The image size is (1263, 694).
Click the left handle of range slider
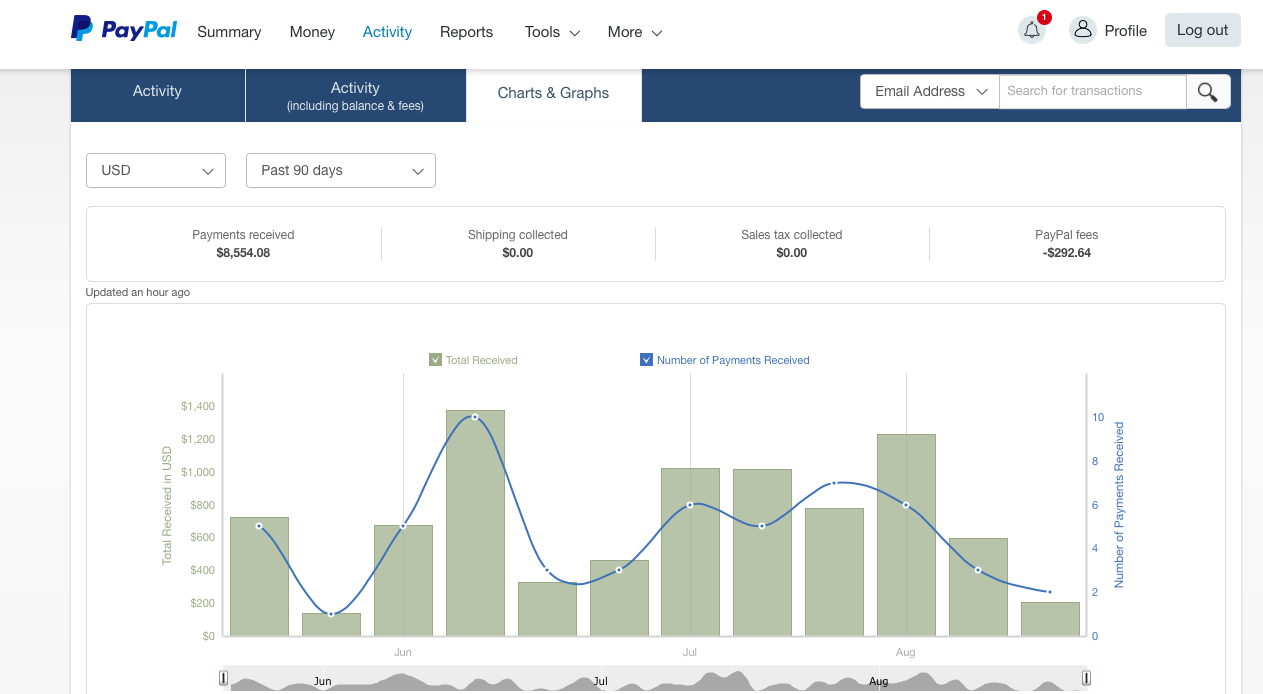[223, 679]
